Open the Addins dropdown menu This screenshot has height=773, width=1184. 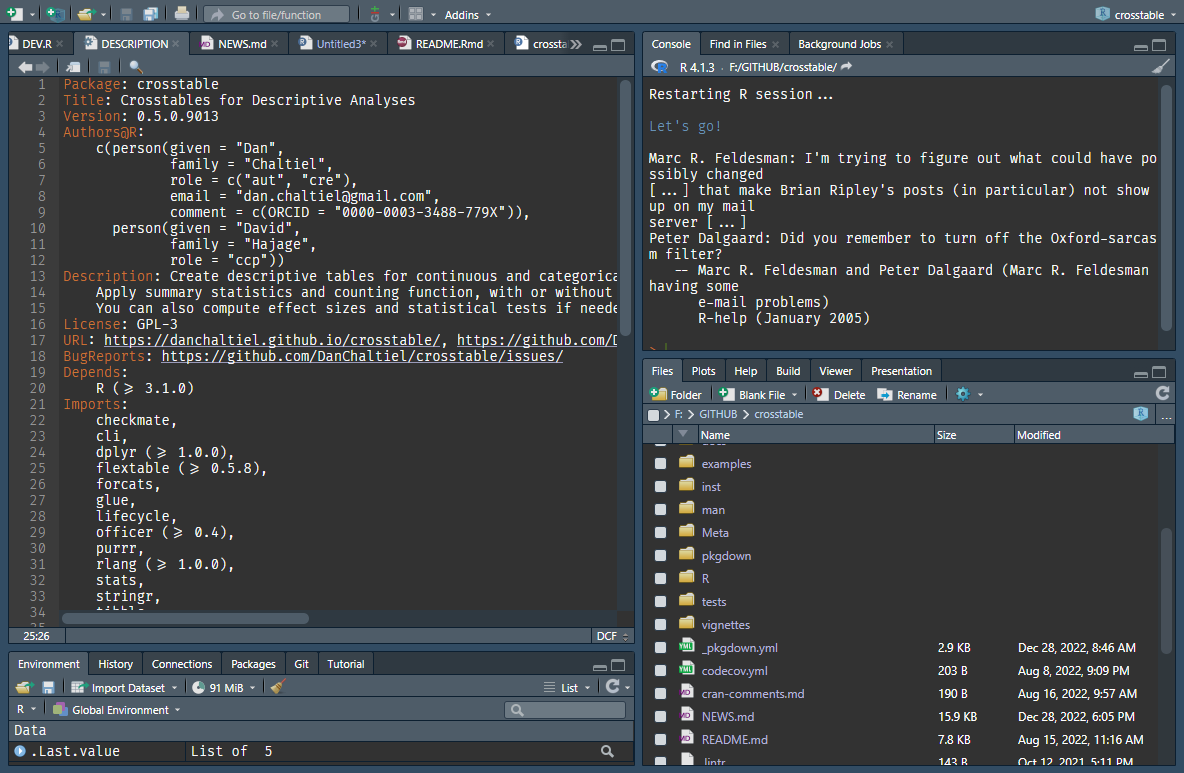pos(468,15)
